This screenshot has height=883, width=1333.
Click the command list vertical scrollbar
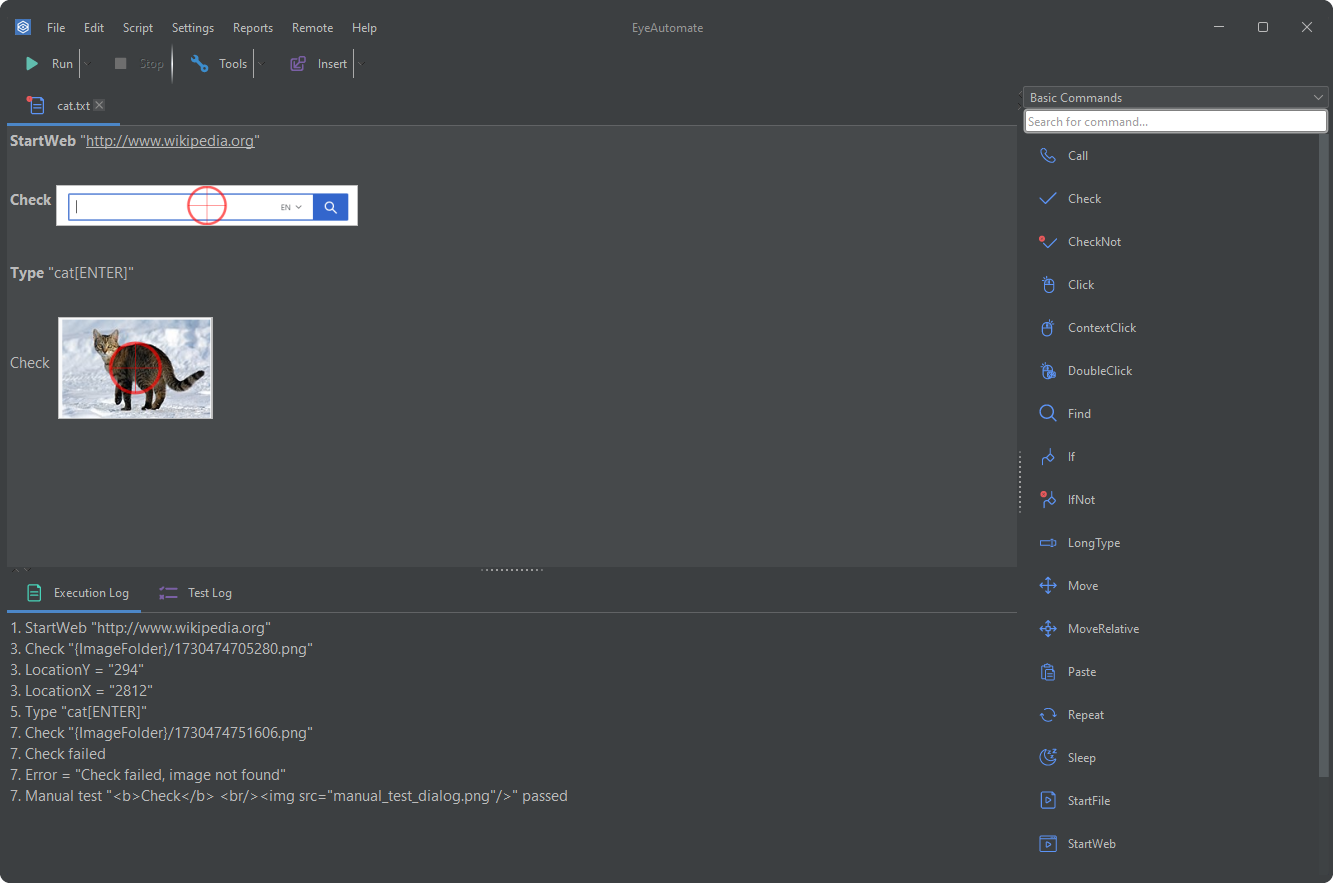pos(1324,450)
